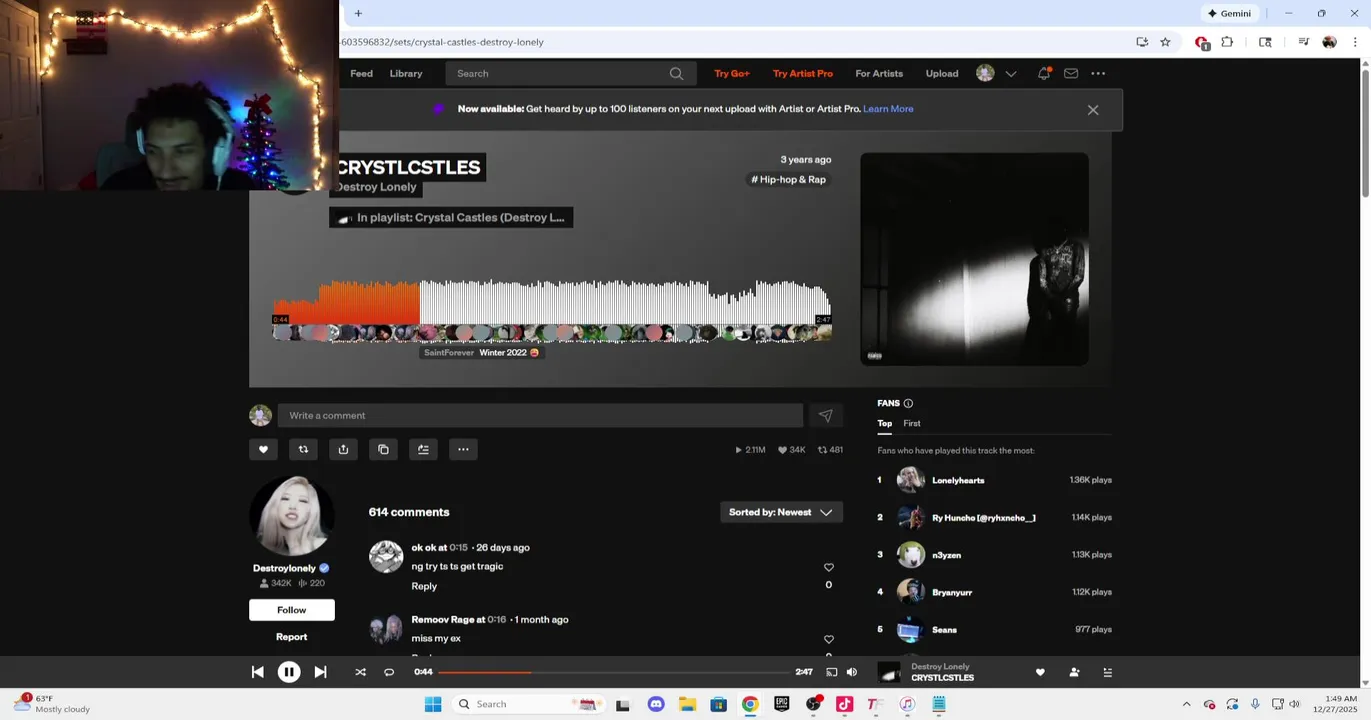Switch to the First fans tab
Image resolution: width=1371 pixels, height=720 pixels.
coord(912,424)
